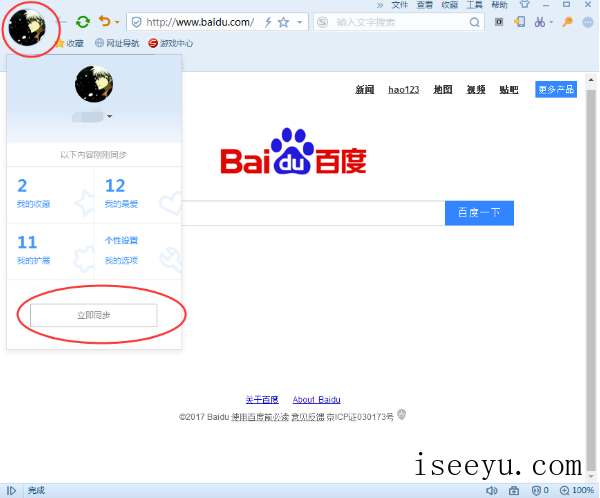Click the ad-block shield counter
The height and width of the screenshot is (498, 600).
coord(540,490)
